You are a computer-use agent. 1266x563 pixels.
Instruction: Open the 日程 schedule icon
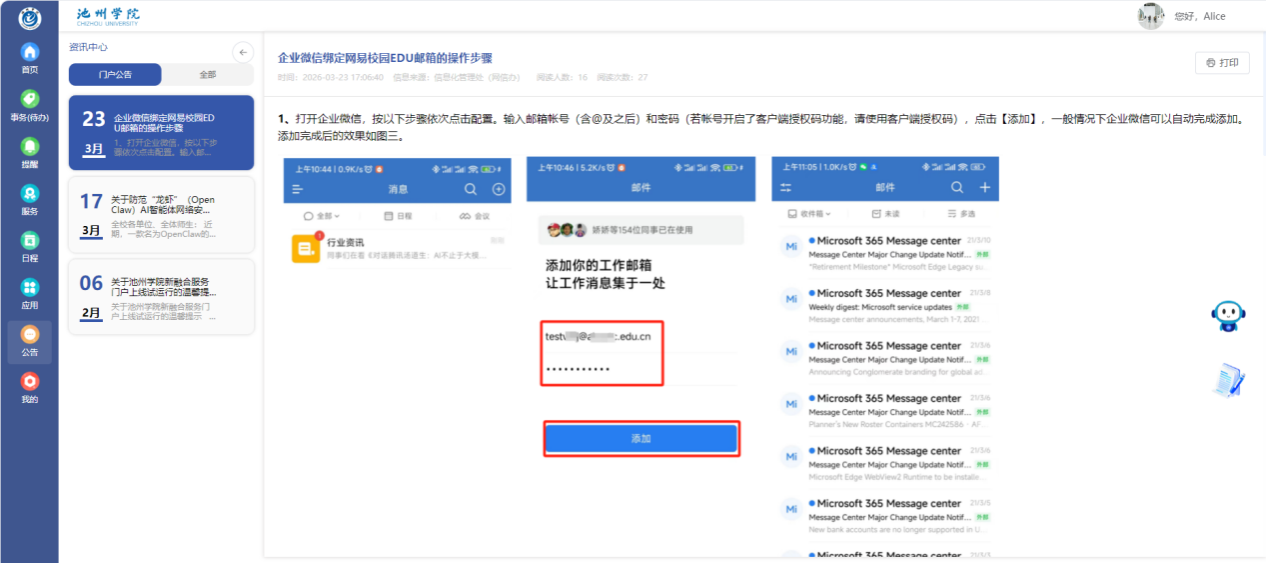30,245
